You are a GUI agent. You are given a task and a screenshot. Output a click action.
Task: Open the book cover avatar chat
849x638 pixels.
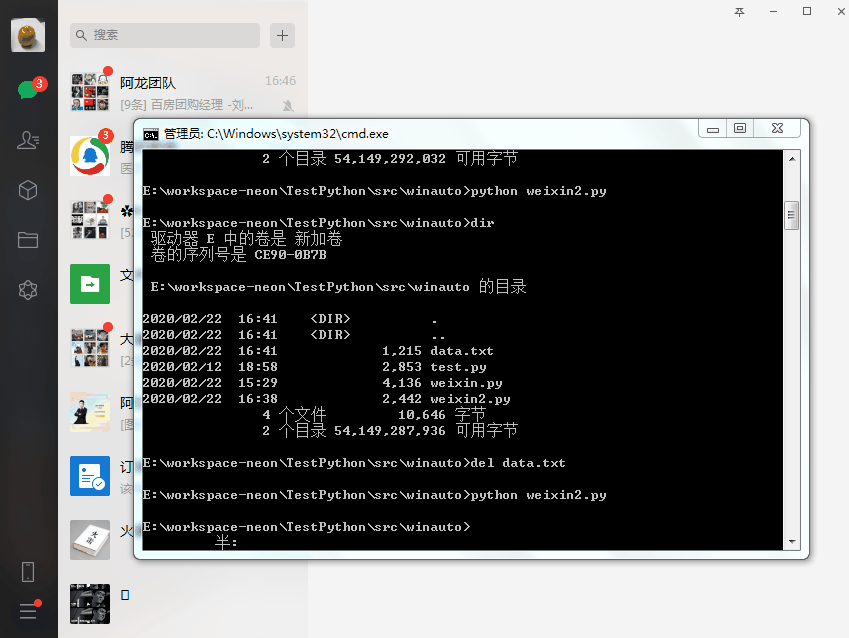[x=90, y=540]
